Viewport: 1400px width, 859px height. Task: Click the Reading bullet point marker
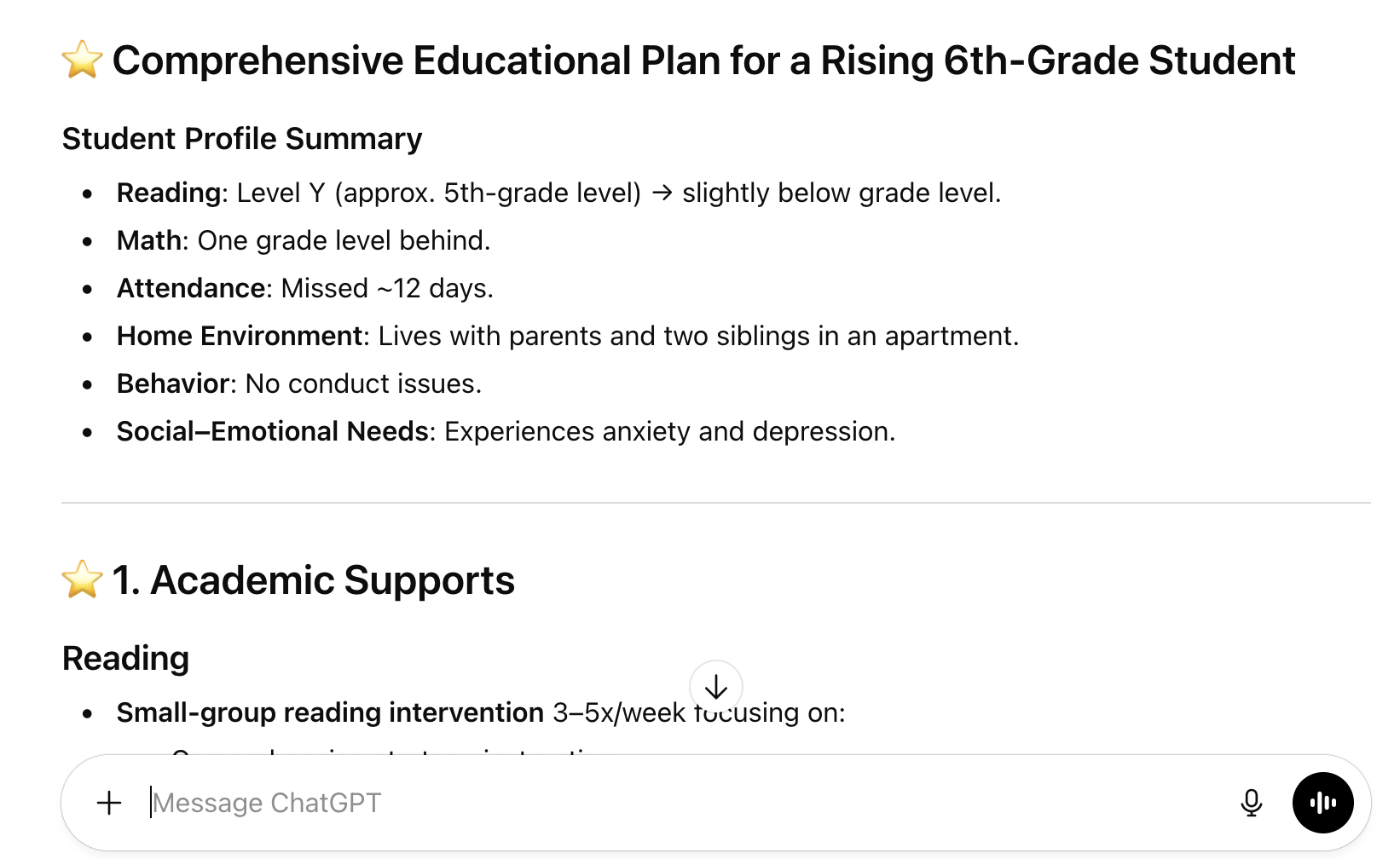(x=88, y=193)
